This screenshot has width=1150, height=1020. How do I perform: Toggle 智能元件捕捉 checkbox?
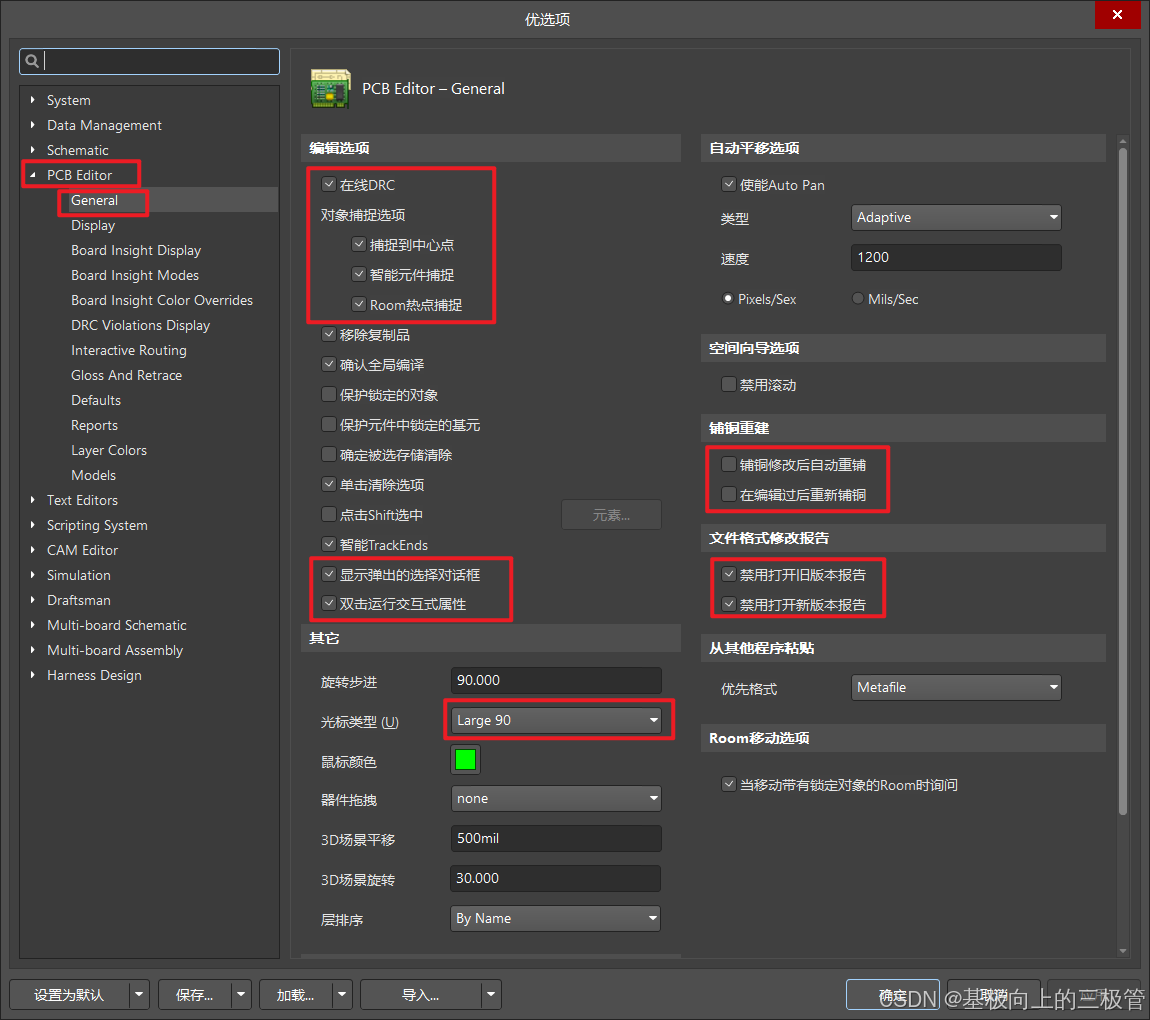(359, 274)
